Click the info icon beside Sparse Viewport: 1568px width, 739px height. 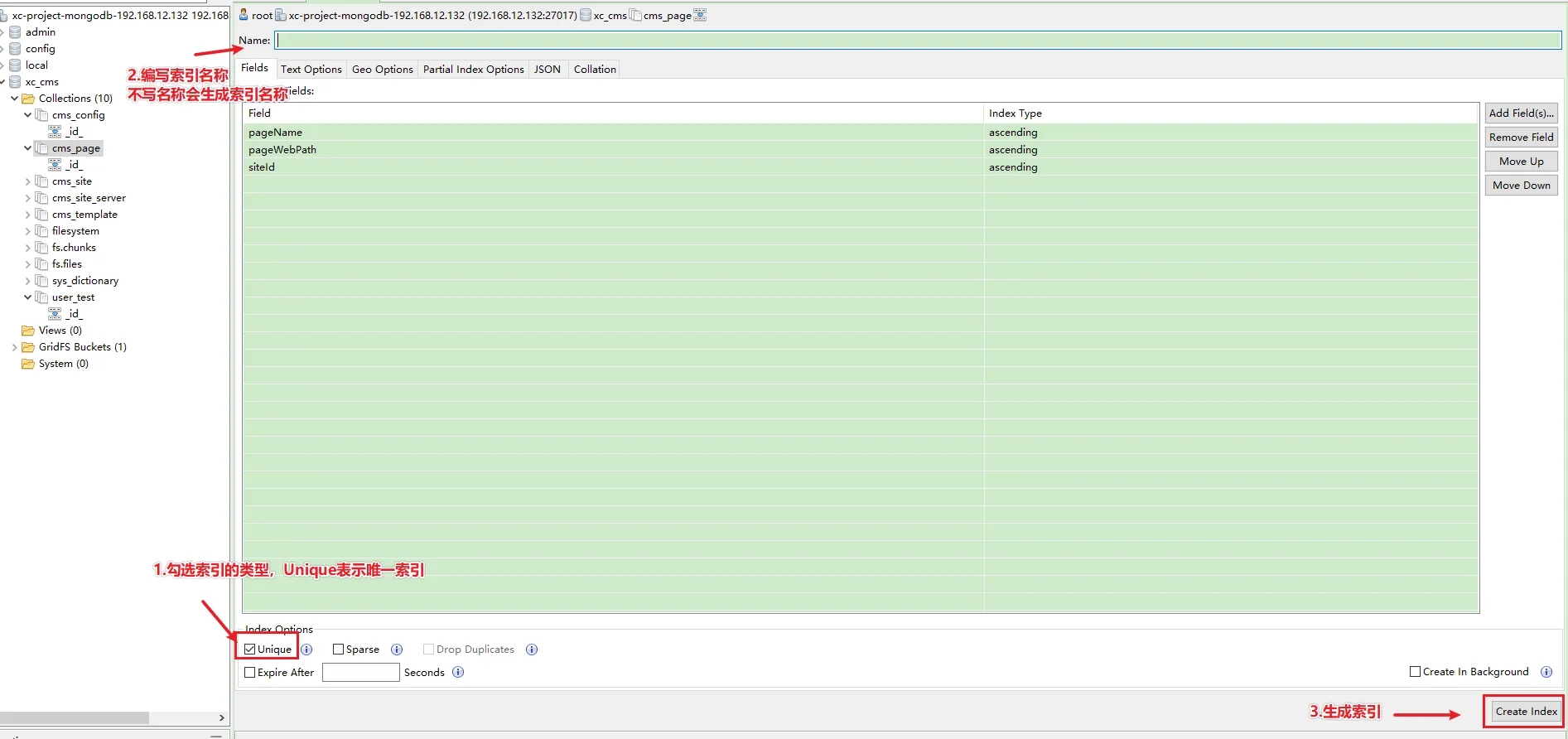click(397, 650)
